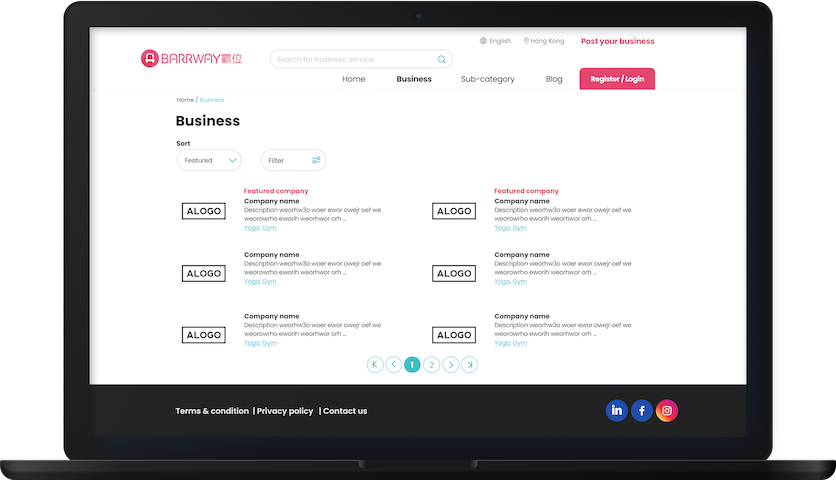Go to next page arrow

pos(451,365)
